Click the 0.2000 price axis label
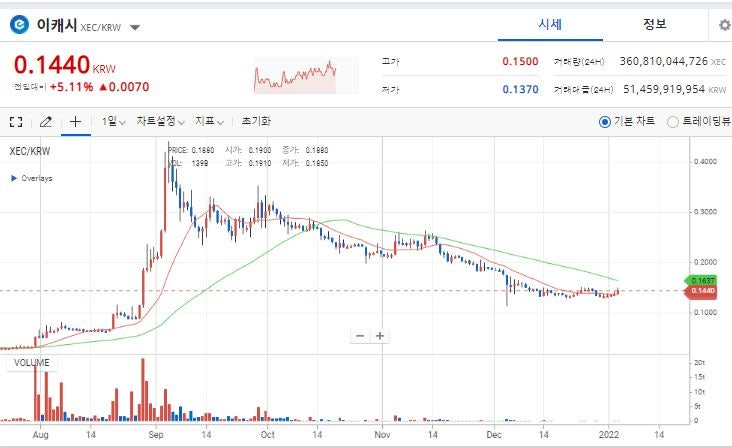 705,262
